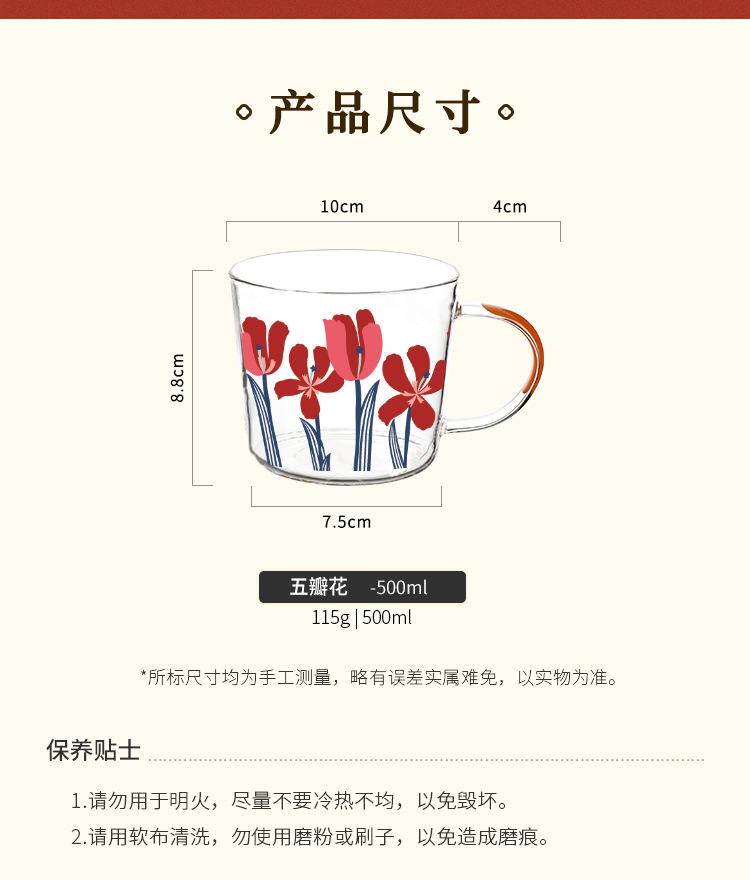
Task: Select the 五瓣花 -500ml dark label
Action: pos(362,587)
